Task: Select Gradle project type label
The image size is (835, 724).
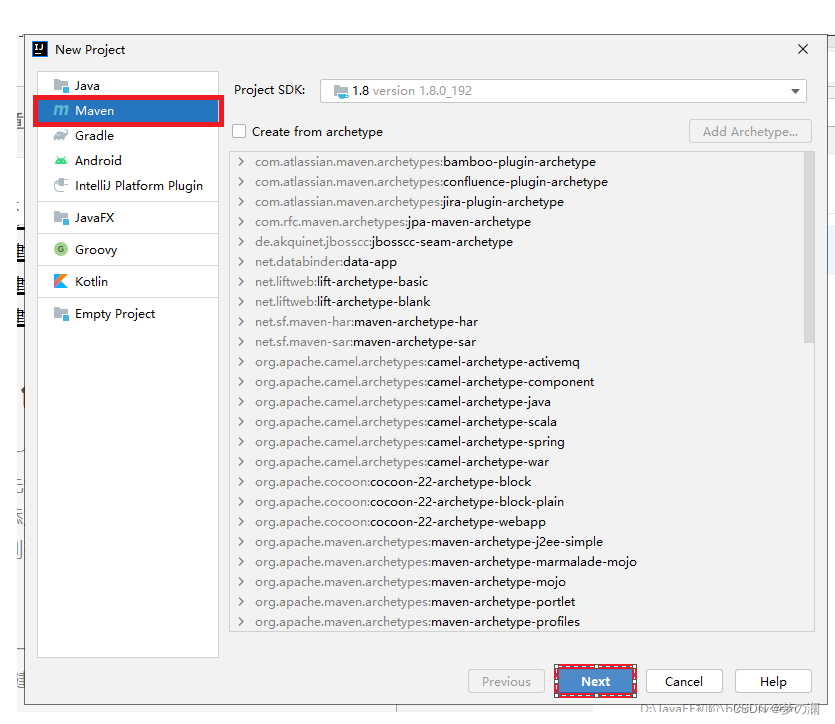Action: [x=94, y=135]
